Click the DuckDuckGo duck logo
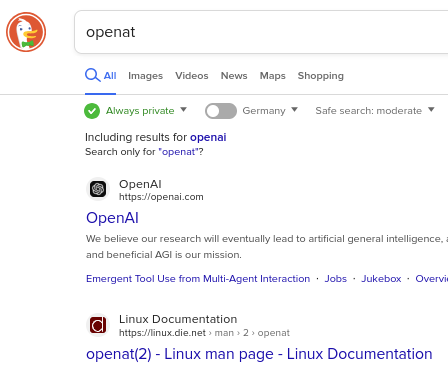The height and width of the screenshot is (366, 448). click(26, 32)
